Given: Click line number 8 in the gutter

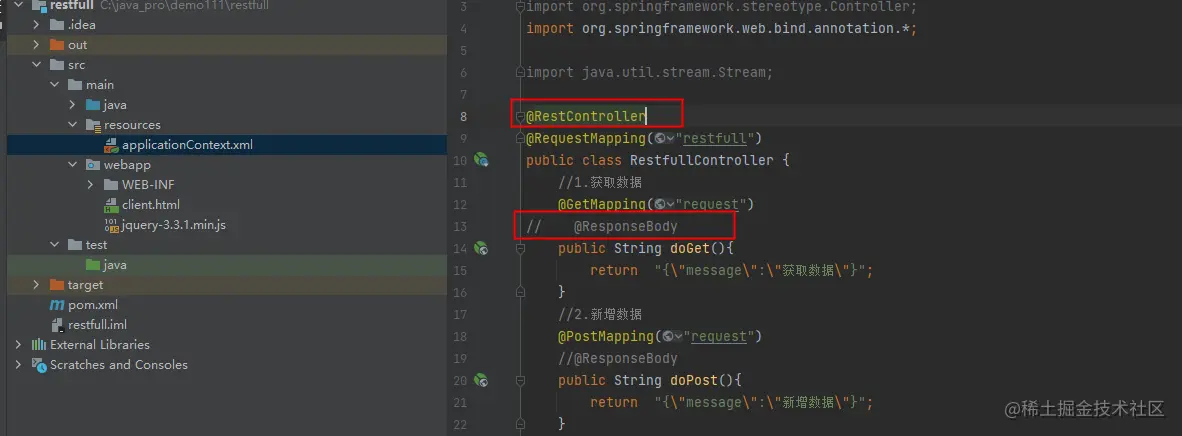Looking at the screenshot, I should point(464,116).
